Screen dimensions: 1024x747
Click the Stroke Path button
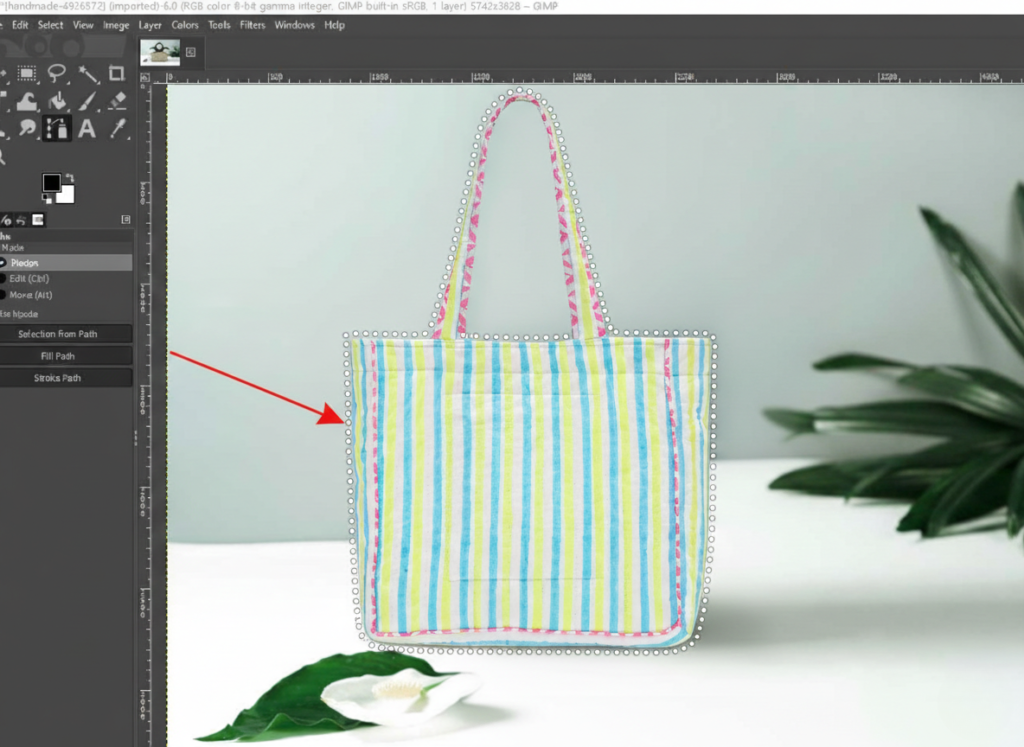coord(66,377)
